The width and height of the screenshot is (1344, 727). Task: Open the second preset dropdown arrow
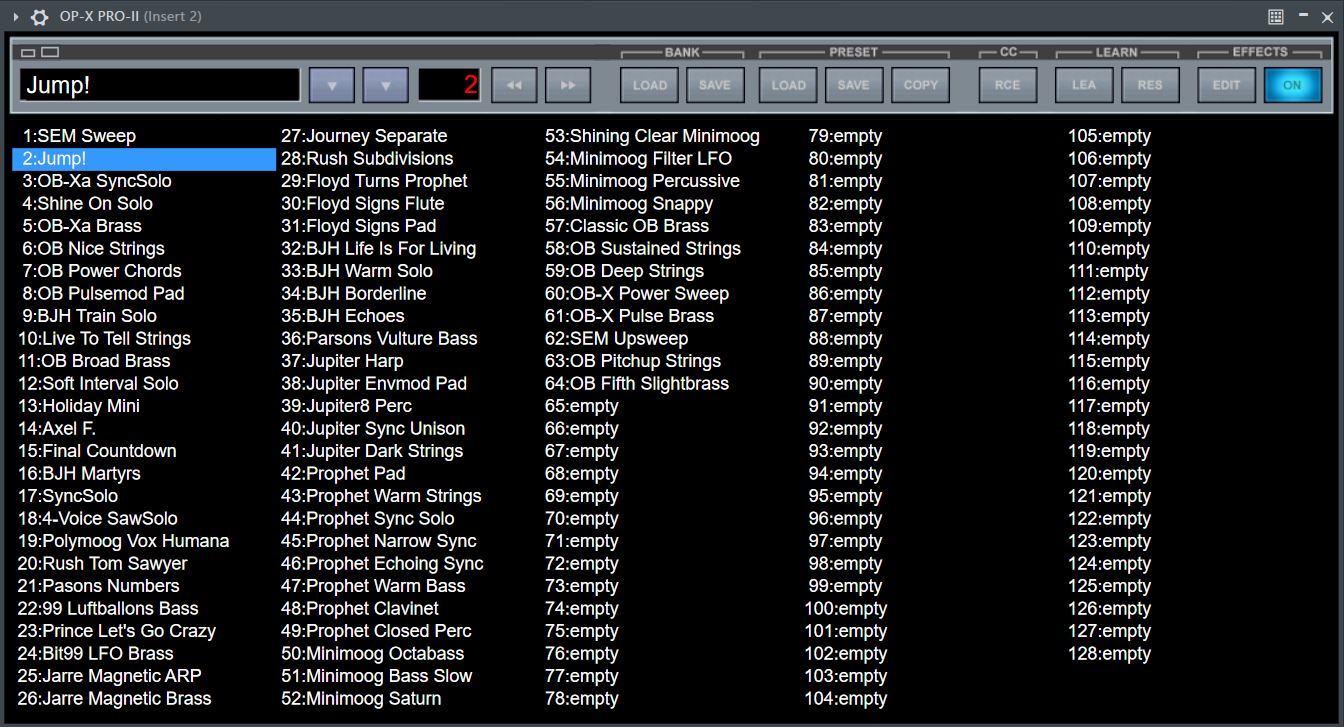[385, 85]
